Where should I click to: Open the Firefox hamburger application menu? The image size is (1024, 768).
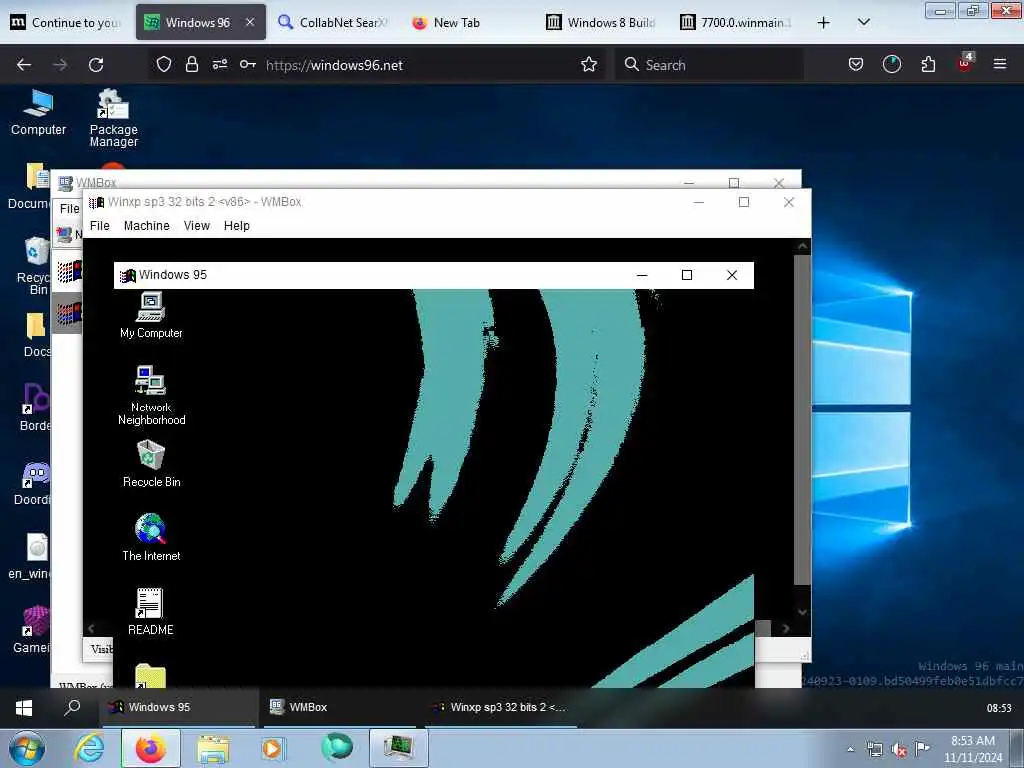tap(999, 64)
